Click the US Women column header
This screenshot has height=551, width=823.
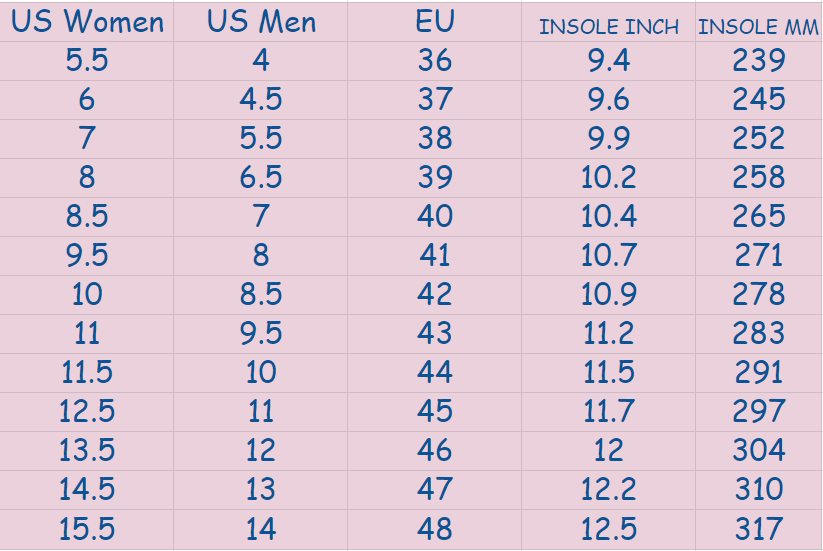click(87, 22)
